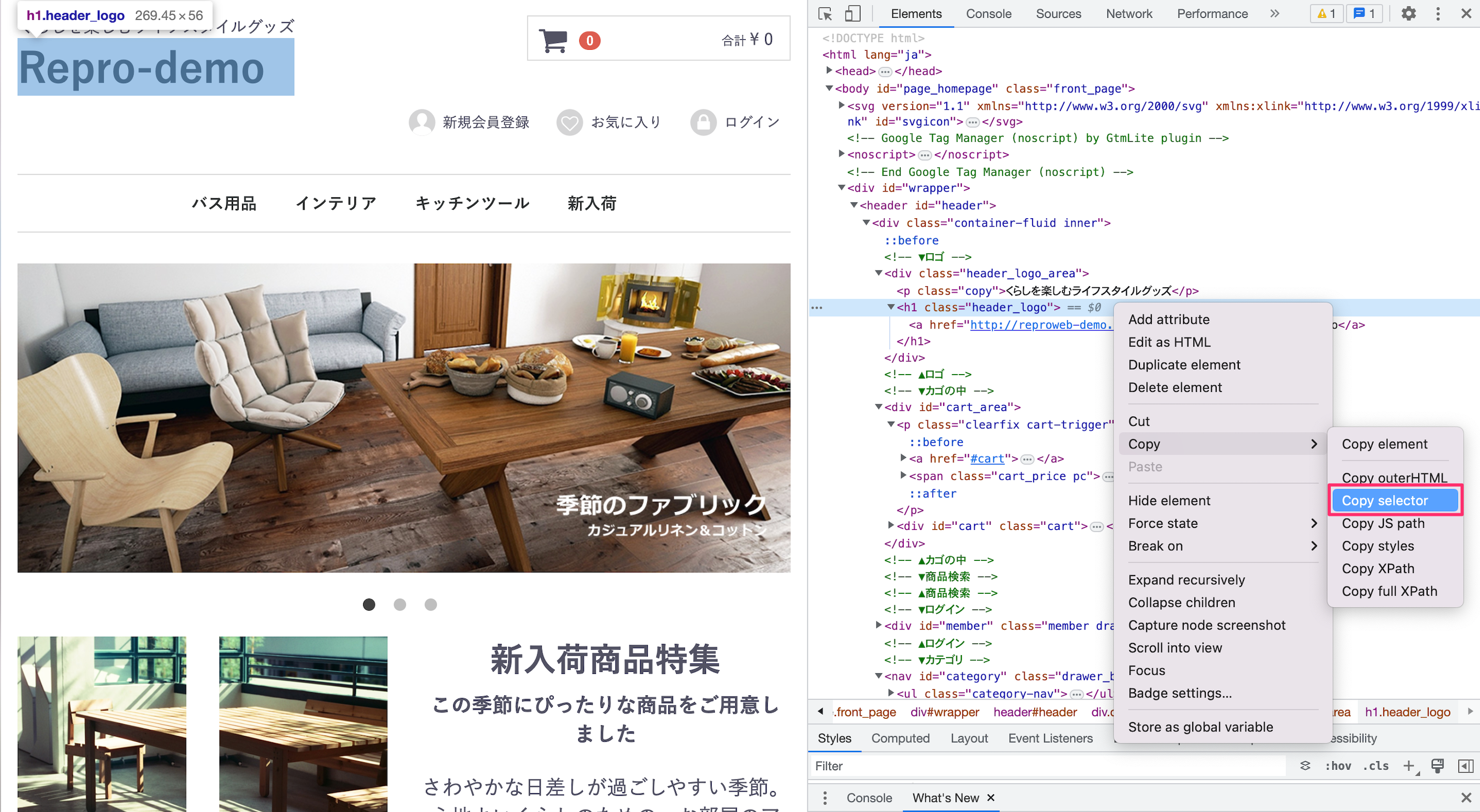The image size is (1480, 812).
Task: Close the DevTools panel
Action: coord(1466,13)
